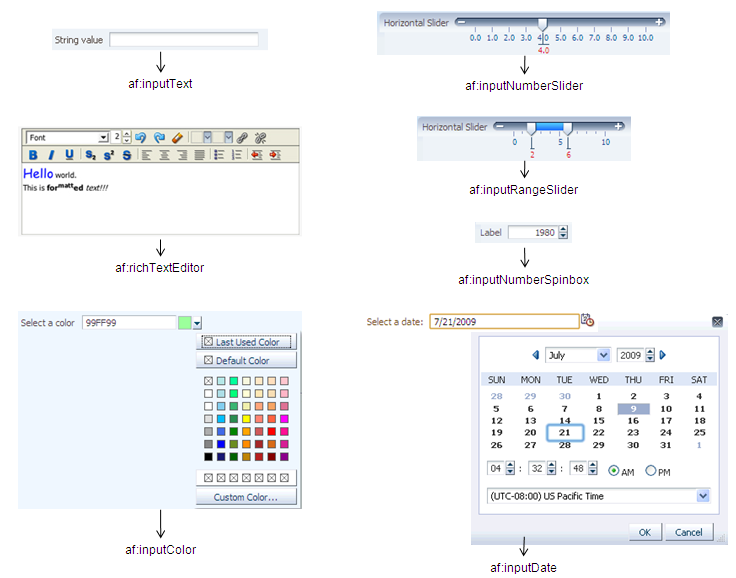Create a bulleted list
Viewport: 736px width, 578px height.
(219, 155)
